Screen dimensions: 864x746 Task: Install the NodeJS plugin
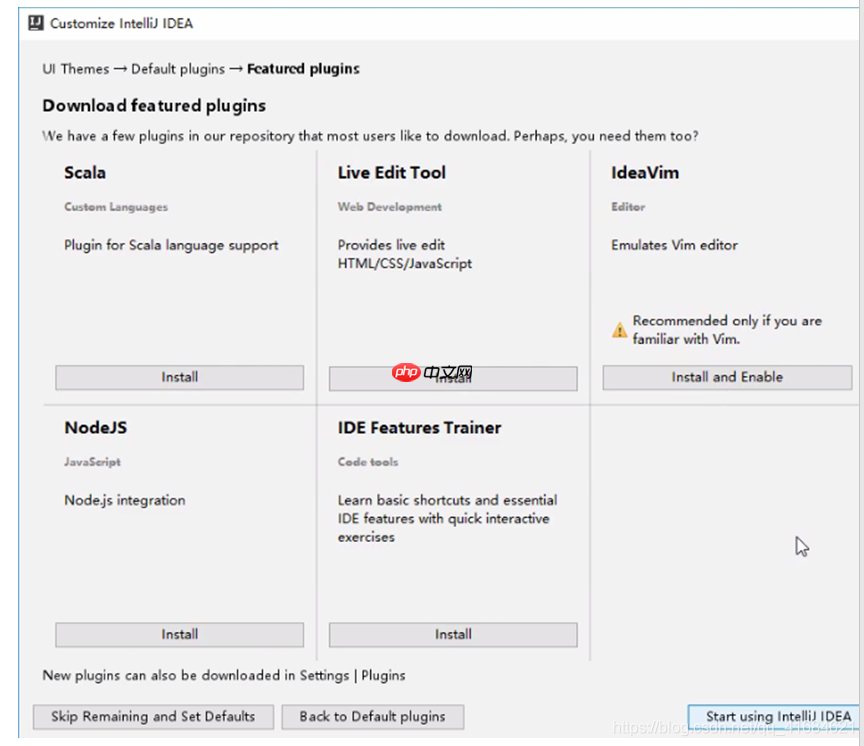180,635
